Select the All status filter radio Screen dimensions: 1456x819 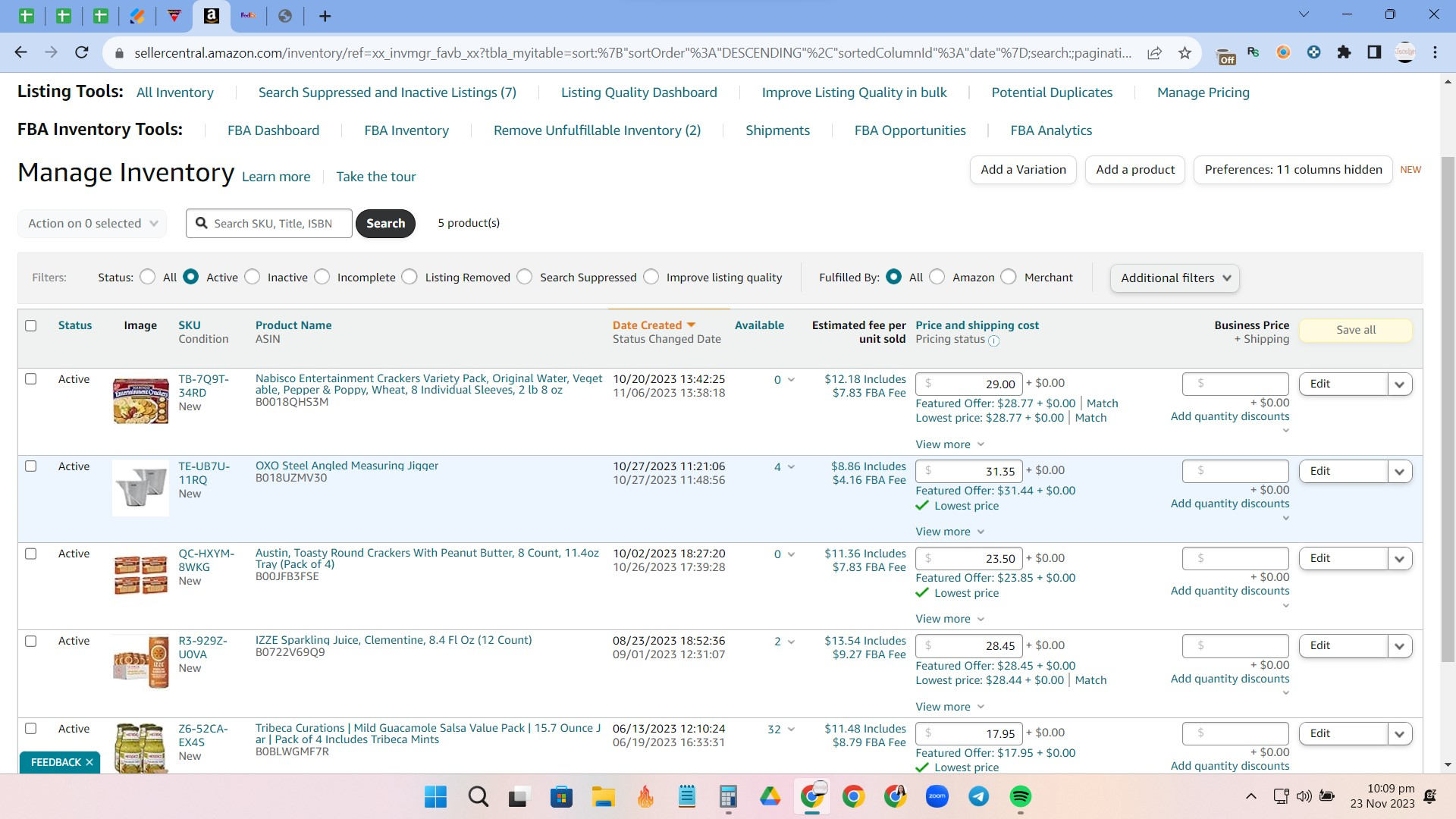[148, 277]
